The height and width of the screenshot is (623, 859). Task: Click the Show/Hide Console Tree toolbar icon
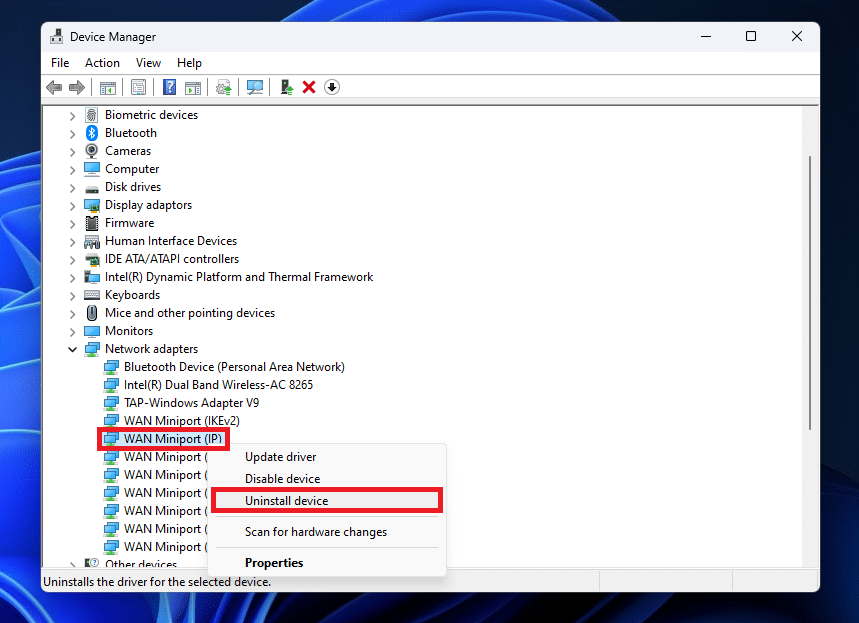point(107,87)
